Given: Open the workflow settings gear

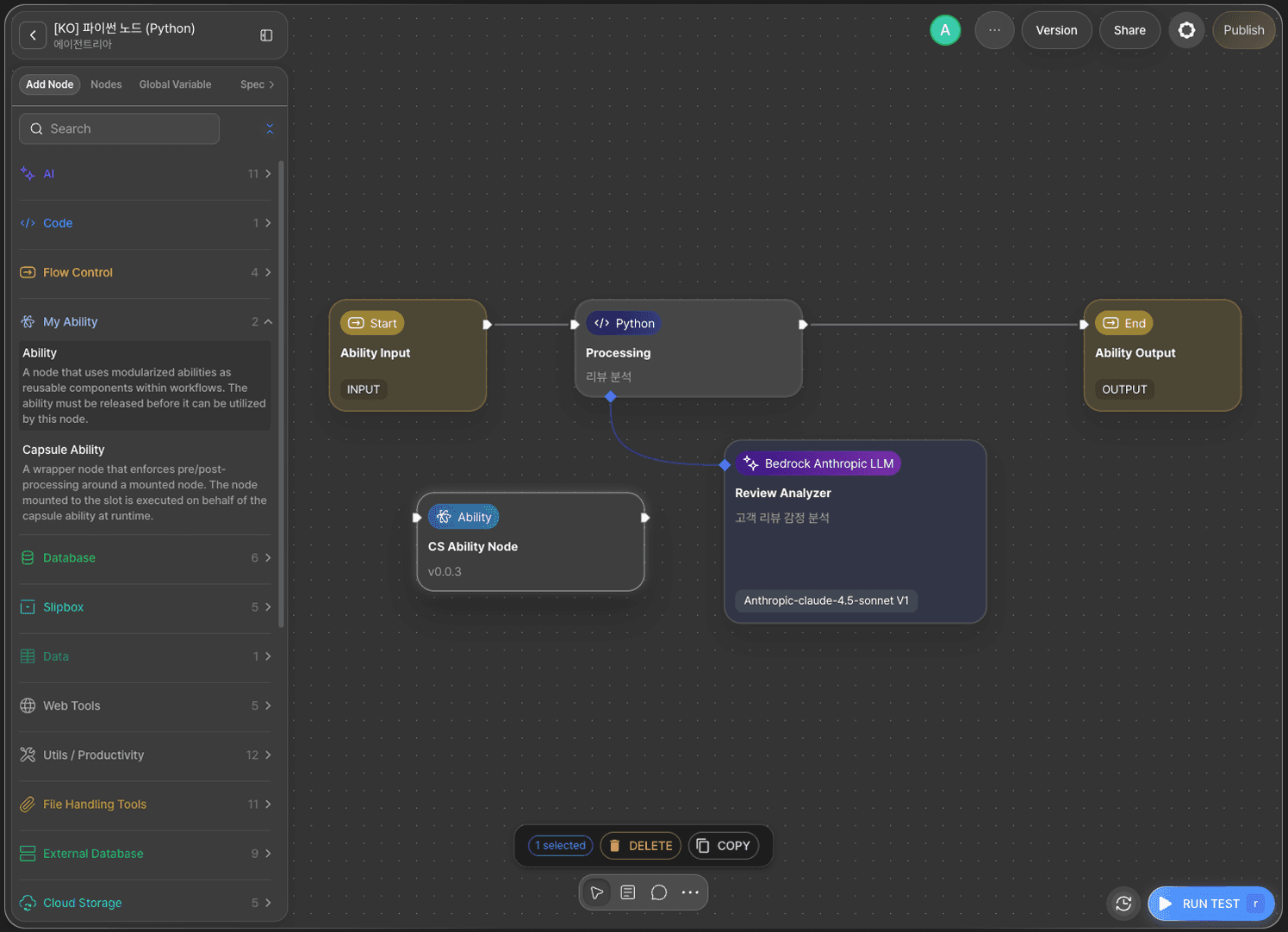Looking at the screenshot, I should point(1186,30).
